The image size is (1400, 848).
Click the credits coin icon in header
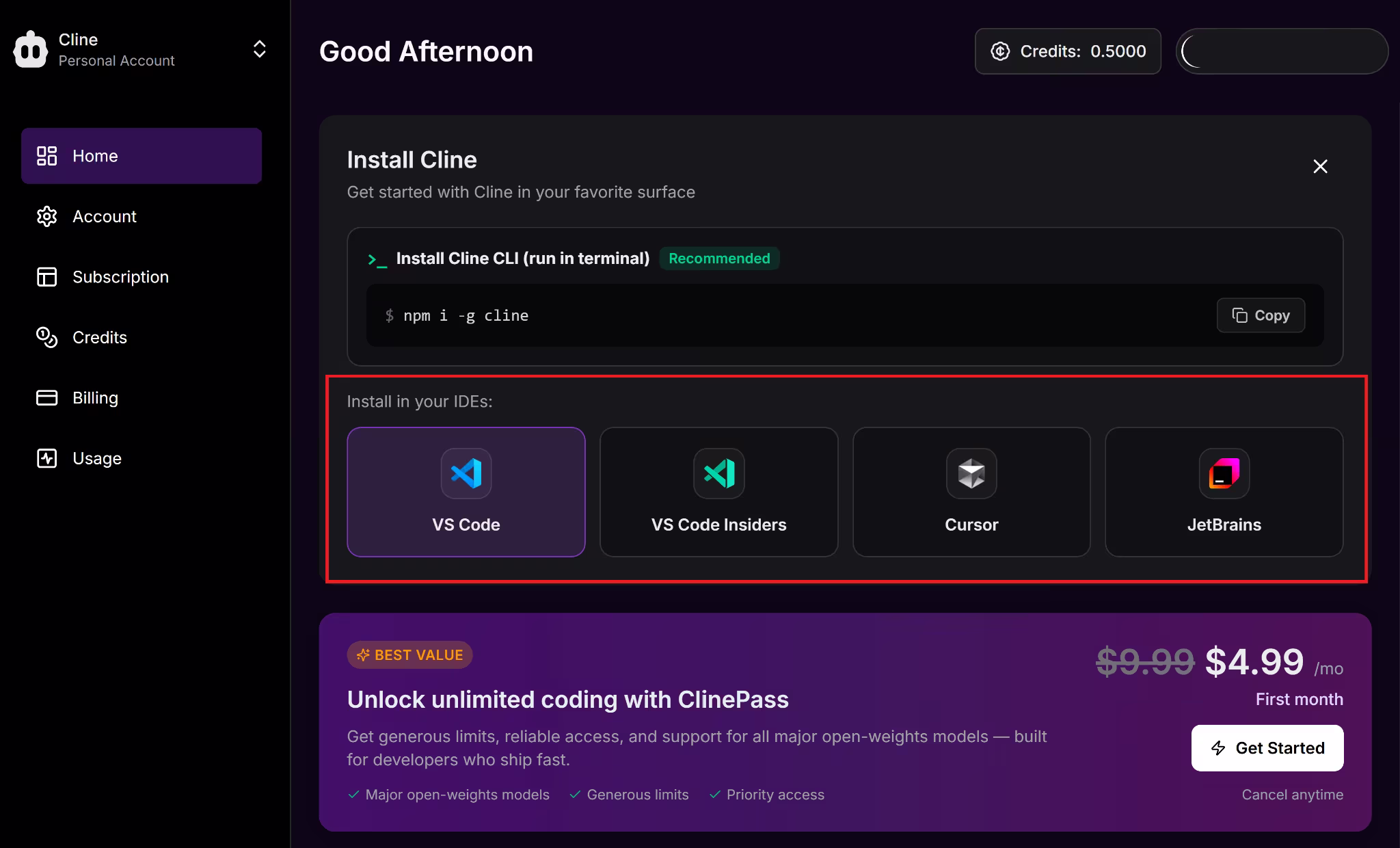(x=1000, y=51)
